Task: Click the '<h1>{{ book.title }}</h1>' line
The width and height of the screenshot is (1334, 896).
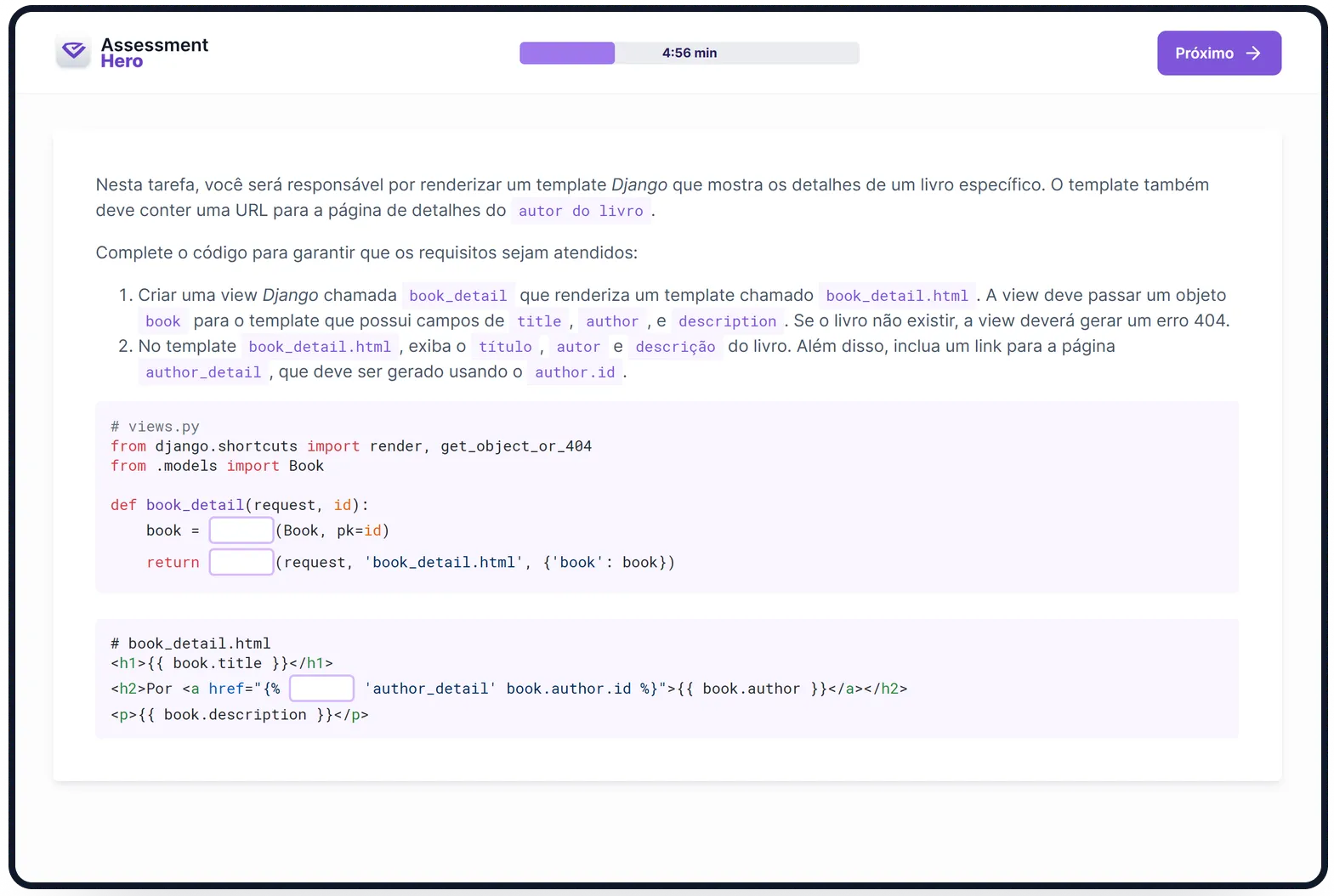Action: 222,663
